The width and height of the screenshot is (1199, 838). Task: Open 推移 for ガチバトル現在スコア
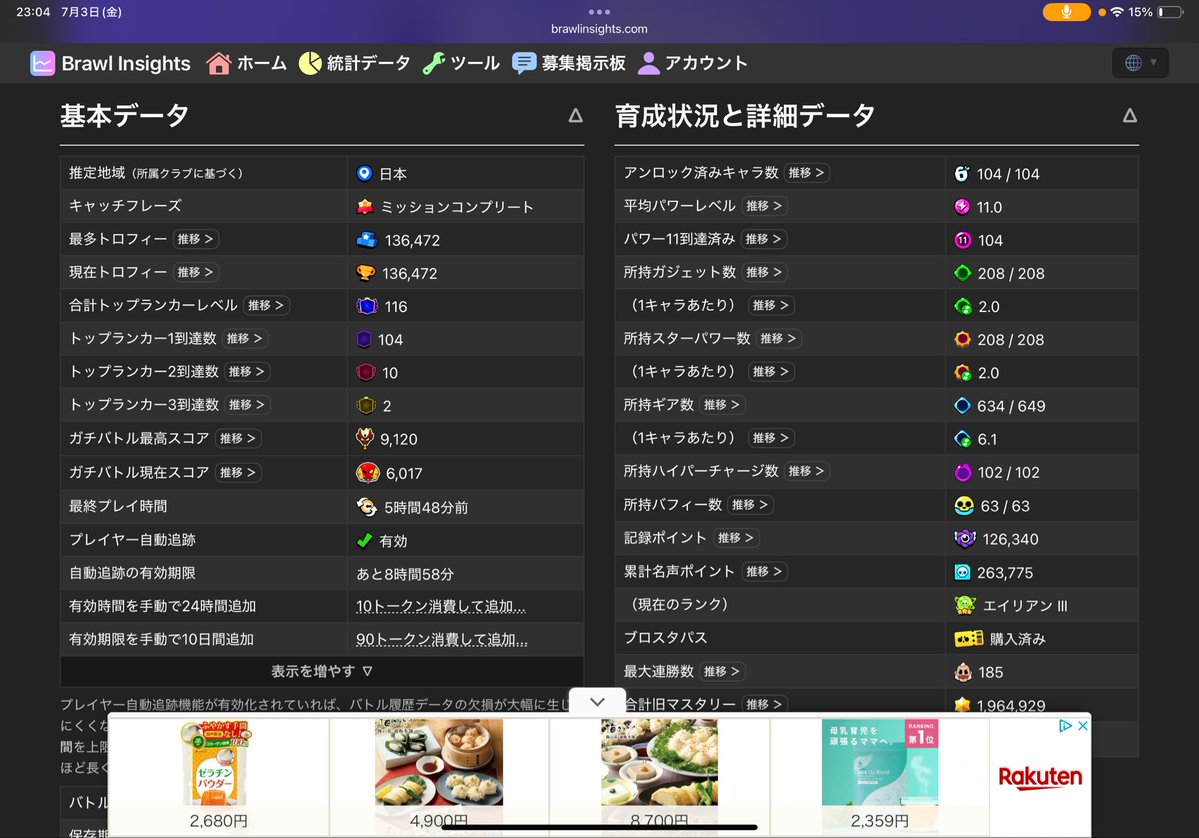click(238, 473)
